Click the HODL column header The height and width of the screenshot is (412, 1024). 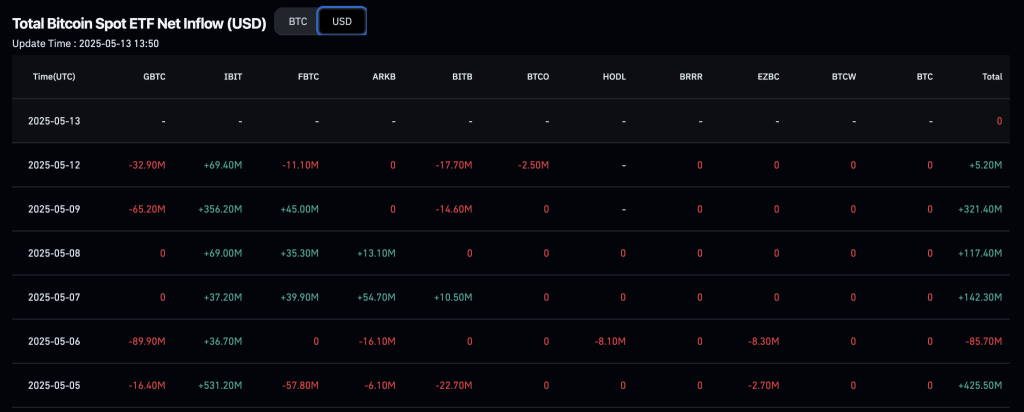(x=615, y=76)
